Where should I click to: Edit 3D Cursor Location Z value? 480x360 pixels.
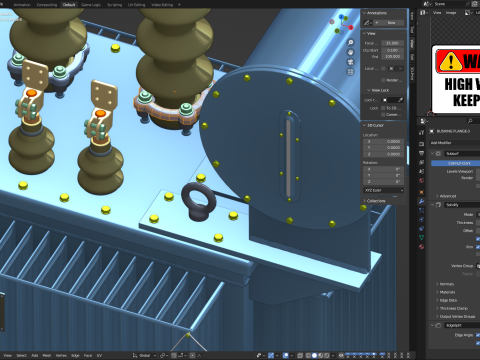(384, 154)
